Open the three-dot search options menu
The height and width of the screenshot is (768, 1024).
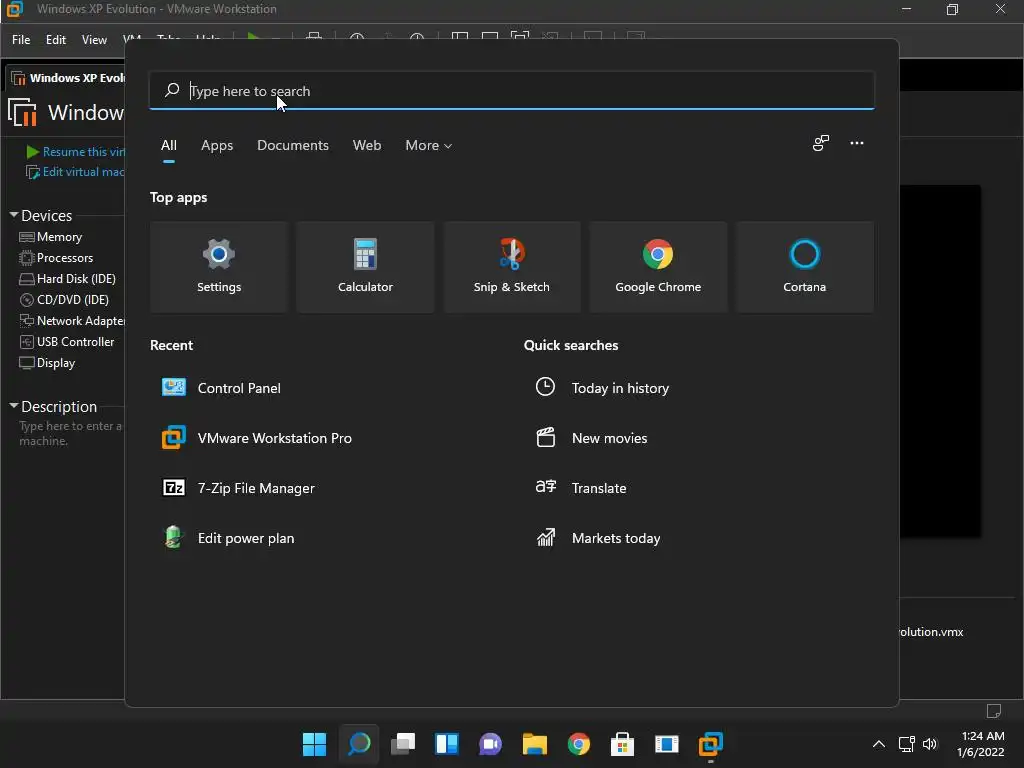(857, 143)
